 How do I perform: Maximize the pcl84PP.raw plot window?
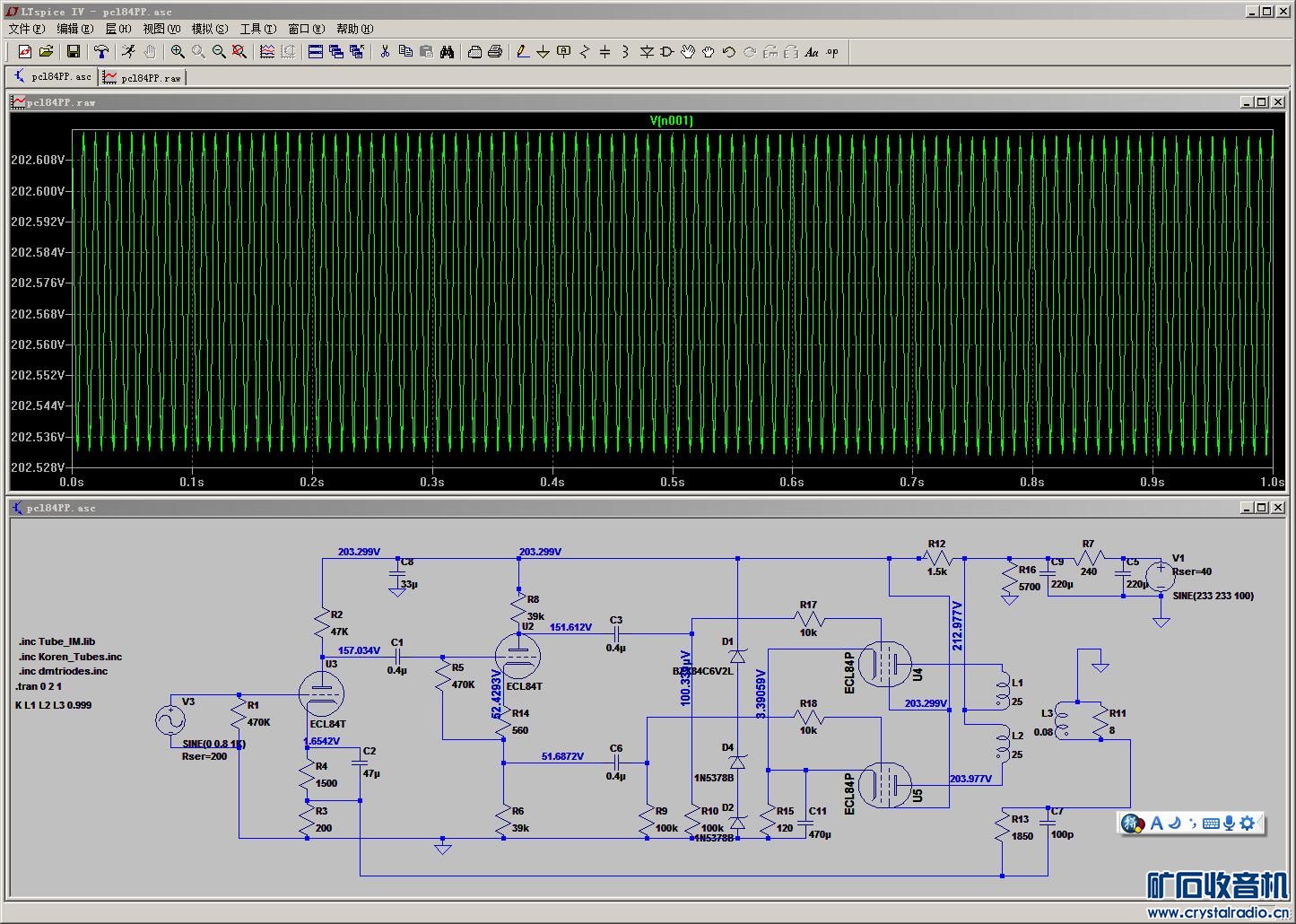click(x=1261, y=102)
